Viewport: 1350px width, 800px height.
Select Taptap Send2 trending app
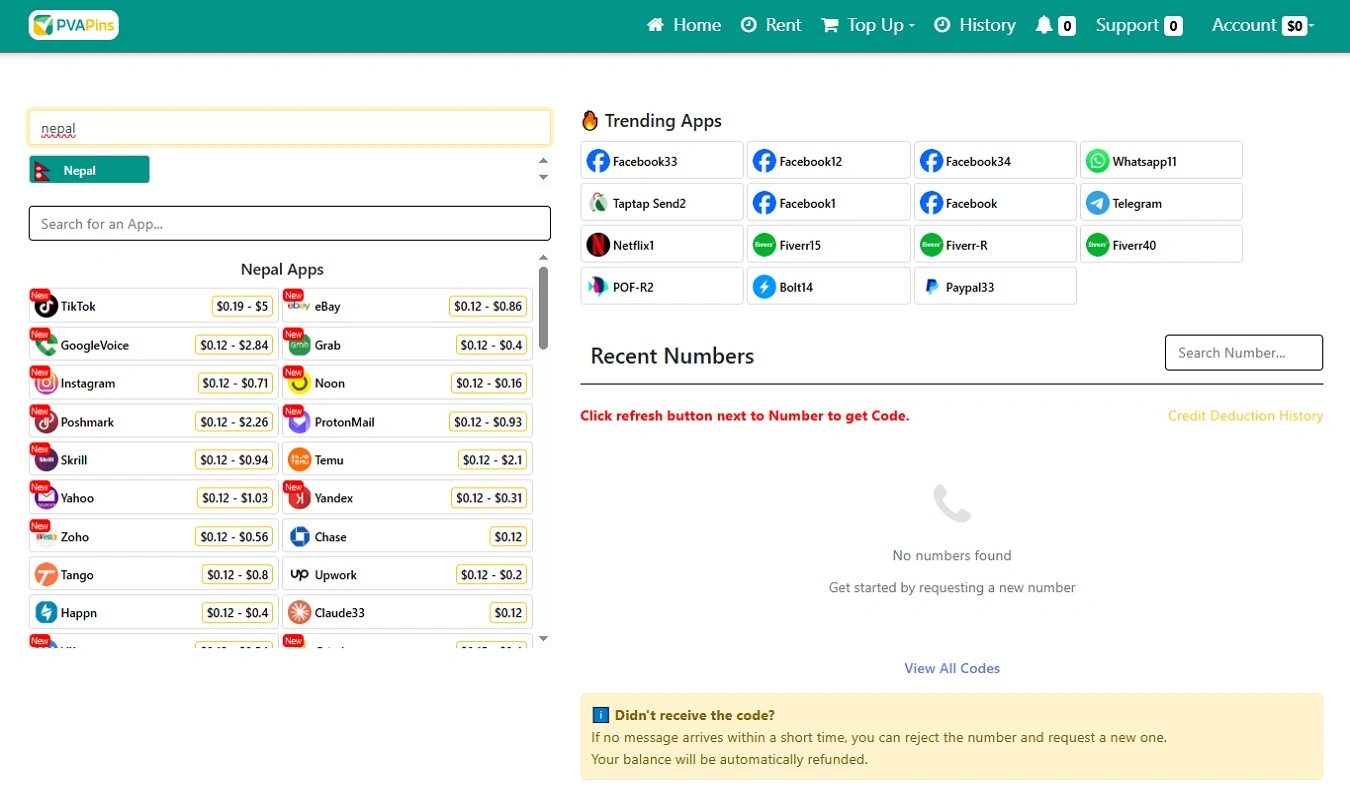tap(662, 203)
